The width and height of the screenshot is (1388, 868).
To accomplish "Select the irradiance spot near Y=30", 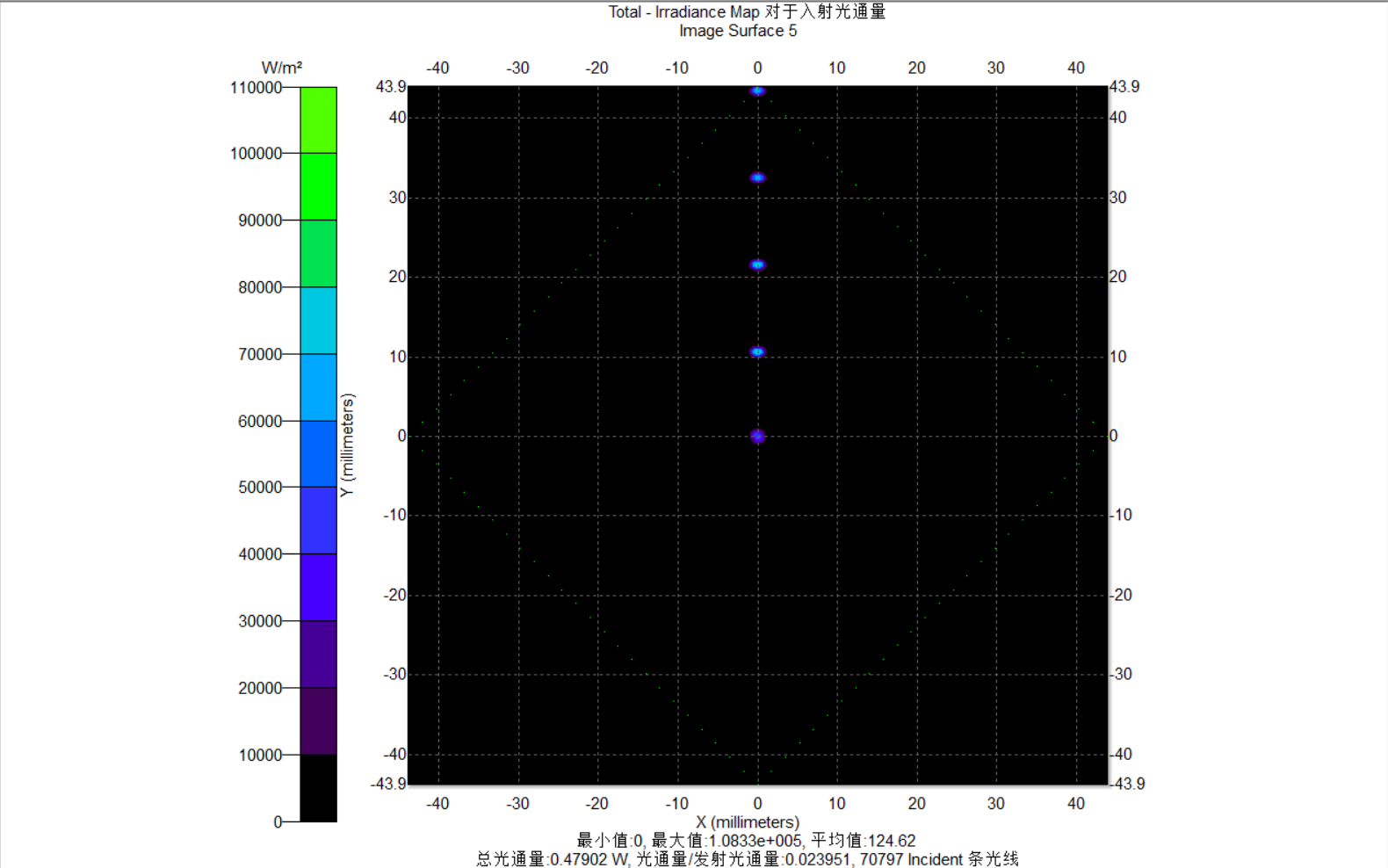I will [x=757, y=177].
